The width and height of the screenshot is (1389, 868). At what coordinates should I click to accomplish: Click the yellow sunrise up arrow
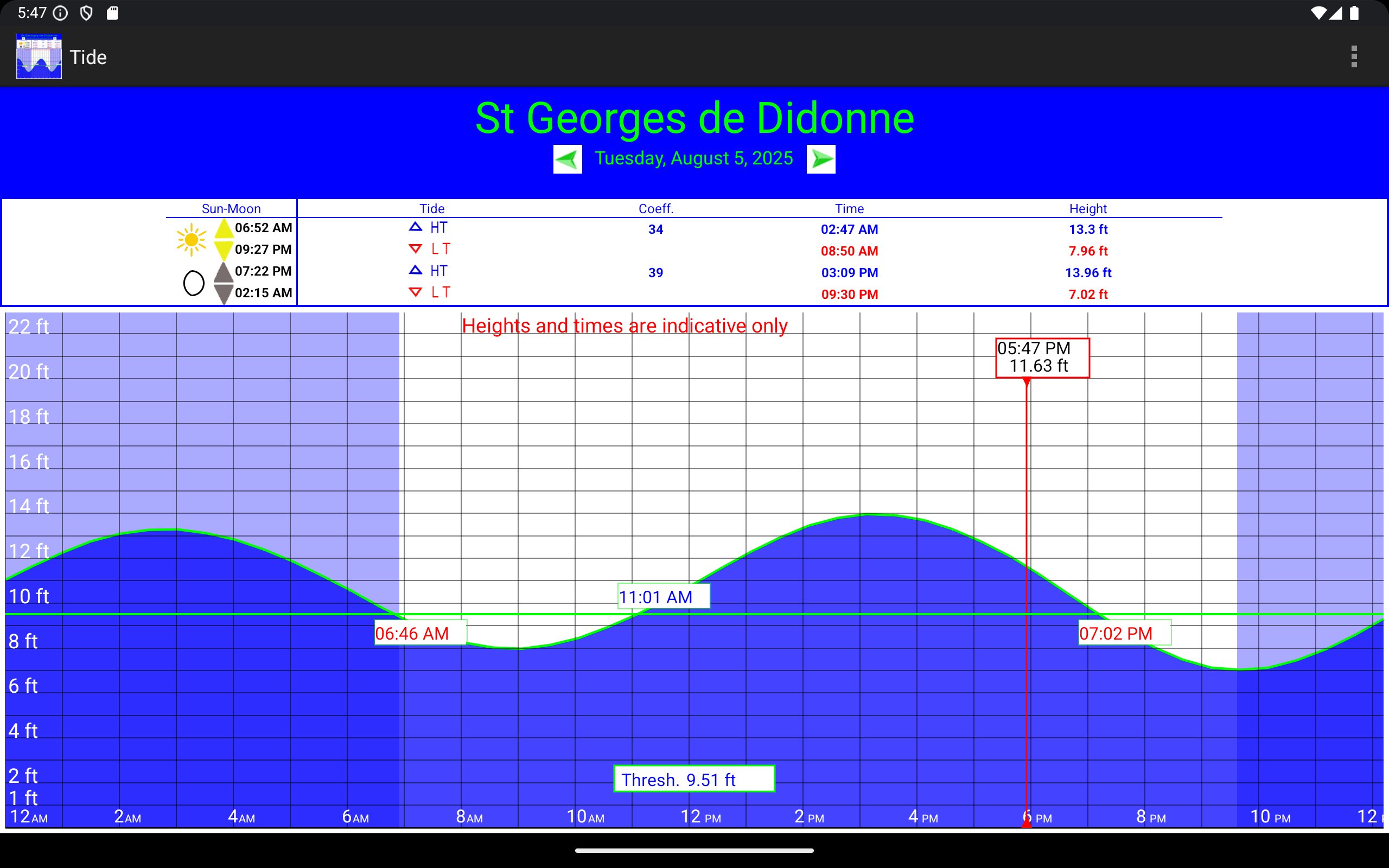click(224, 228)
